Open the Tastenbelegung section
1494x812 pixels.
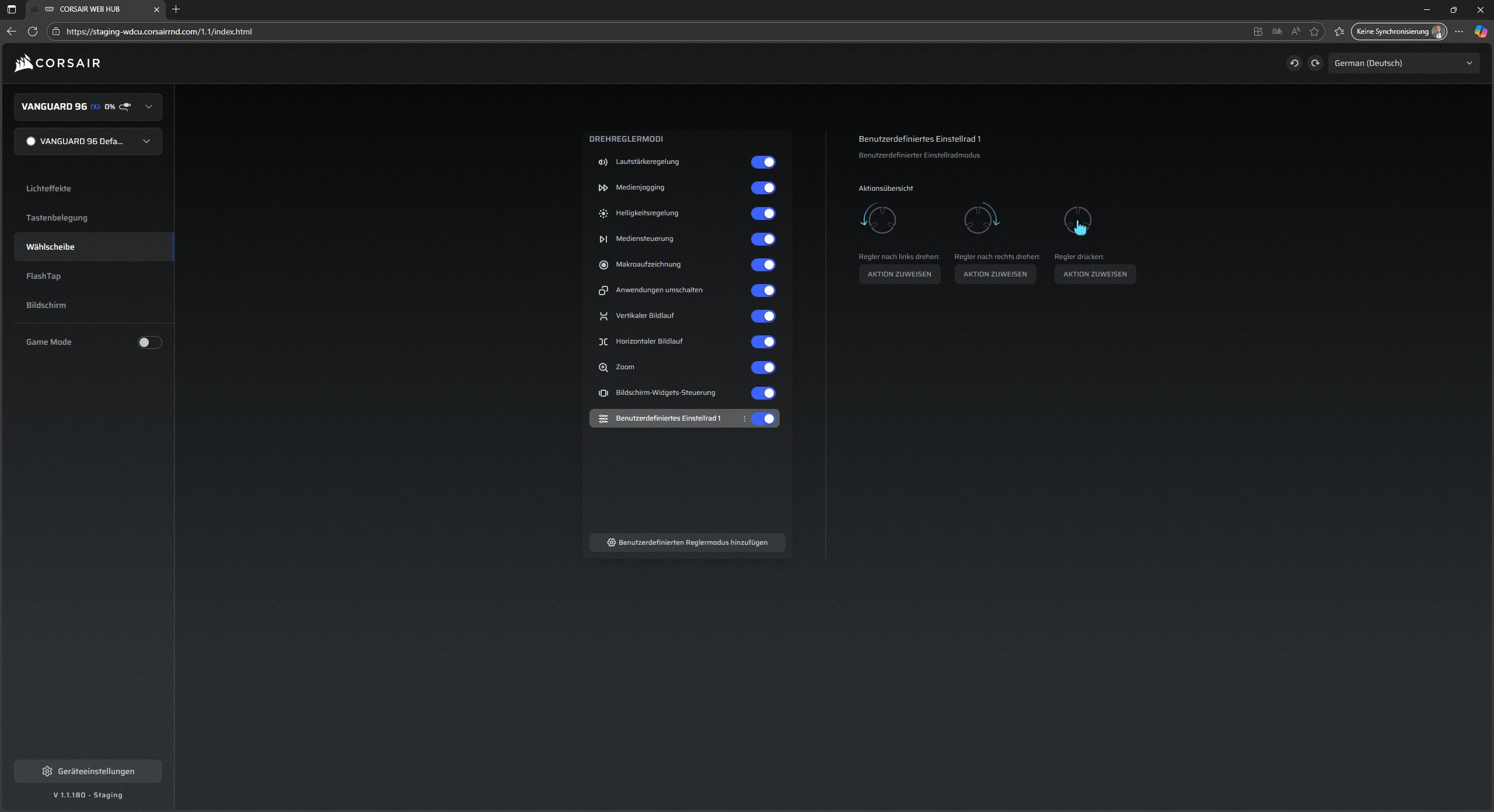(57, 218)
